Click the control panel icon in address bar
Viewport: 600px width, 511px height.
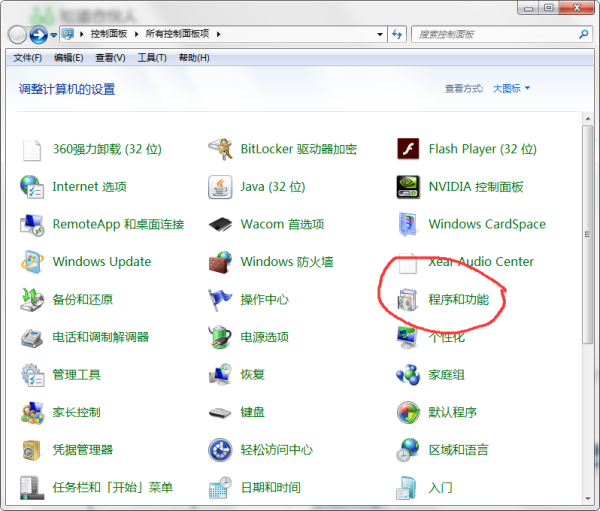click(x=68, y=34)
